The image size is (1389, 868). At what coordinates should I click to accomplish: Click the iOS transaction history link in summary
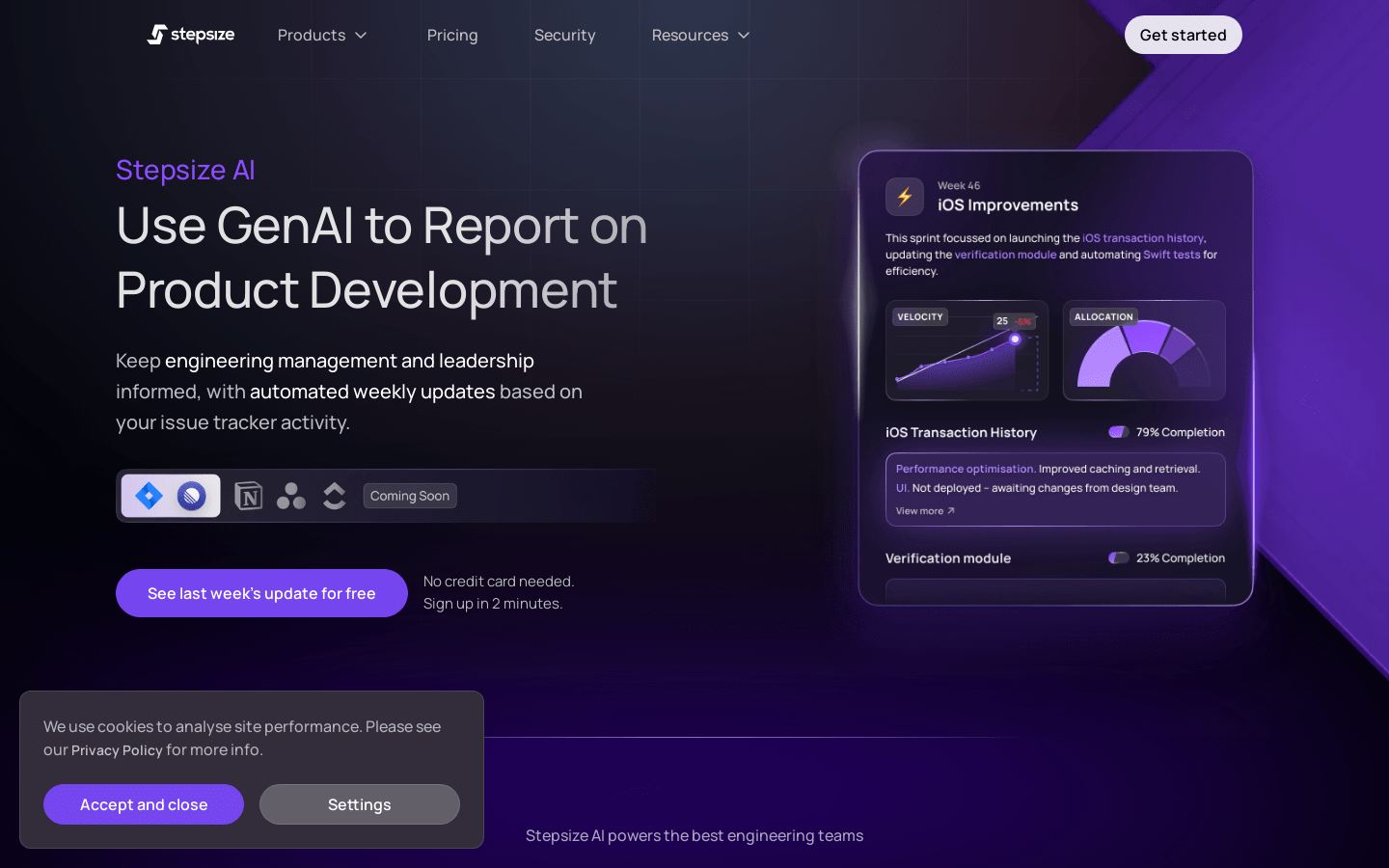(1143, 238)
